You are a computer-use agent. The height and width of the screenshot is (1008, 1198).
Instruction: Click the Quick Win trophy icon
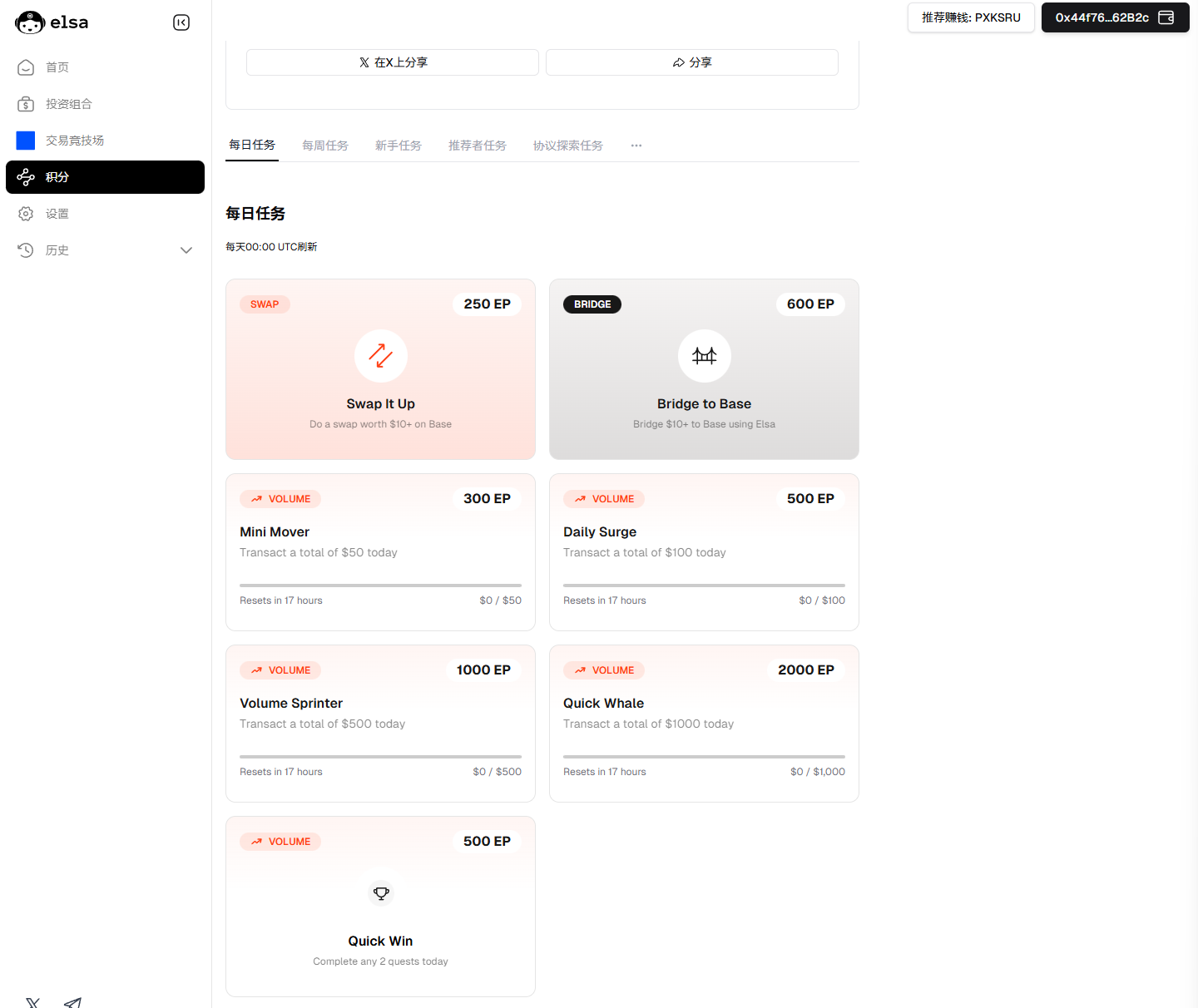tap(380, 892)
